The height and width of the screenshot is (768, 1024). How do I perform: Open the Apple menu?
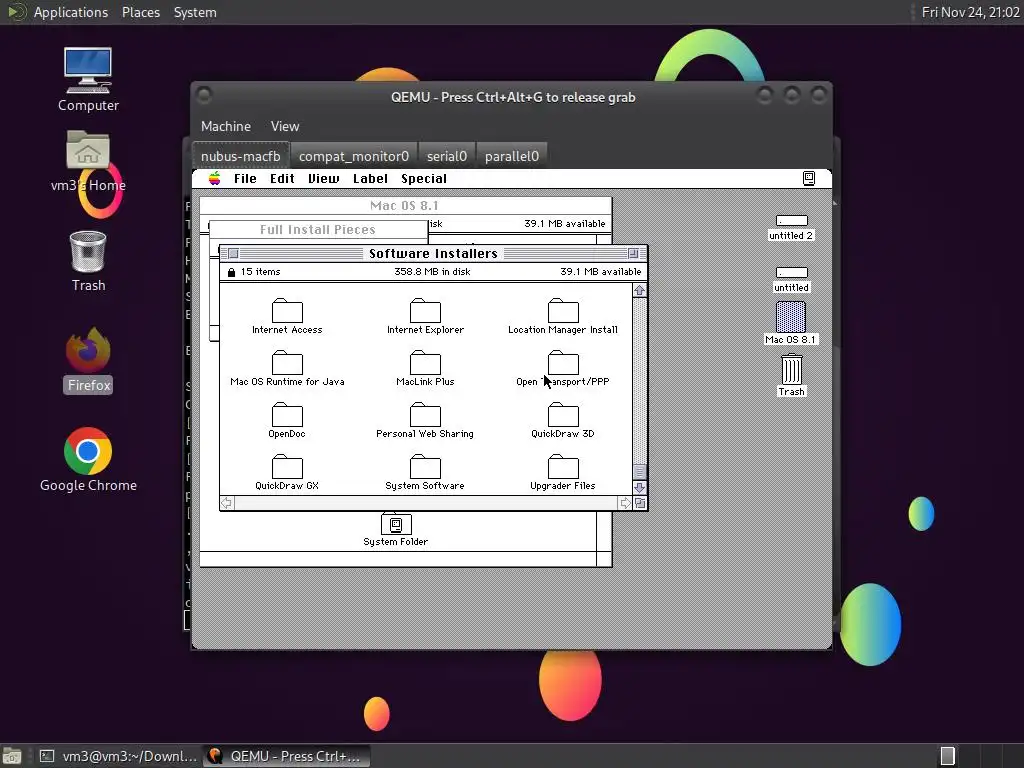(214, 178)
